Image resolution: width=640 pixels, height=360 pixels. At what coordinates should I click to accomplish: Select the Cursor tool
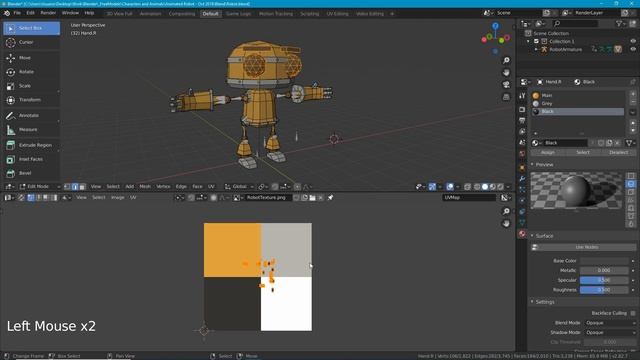tap(31, 42)
